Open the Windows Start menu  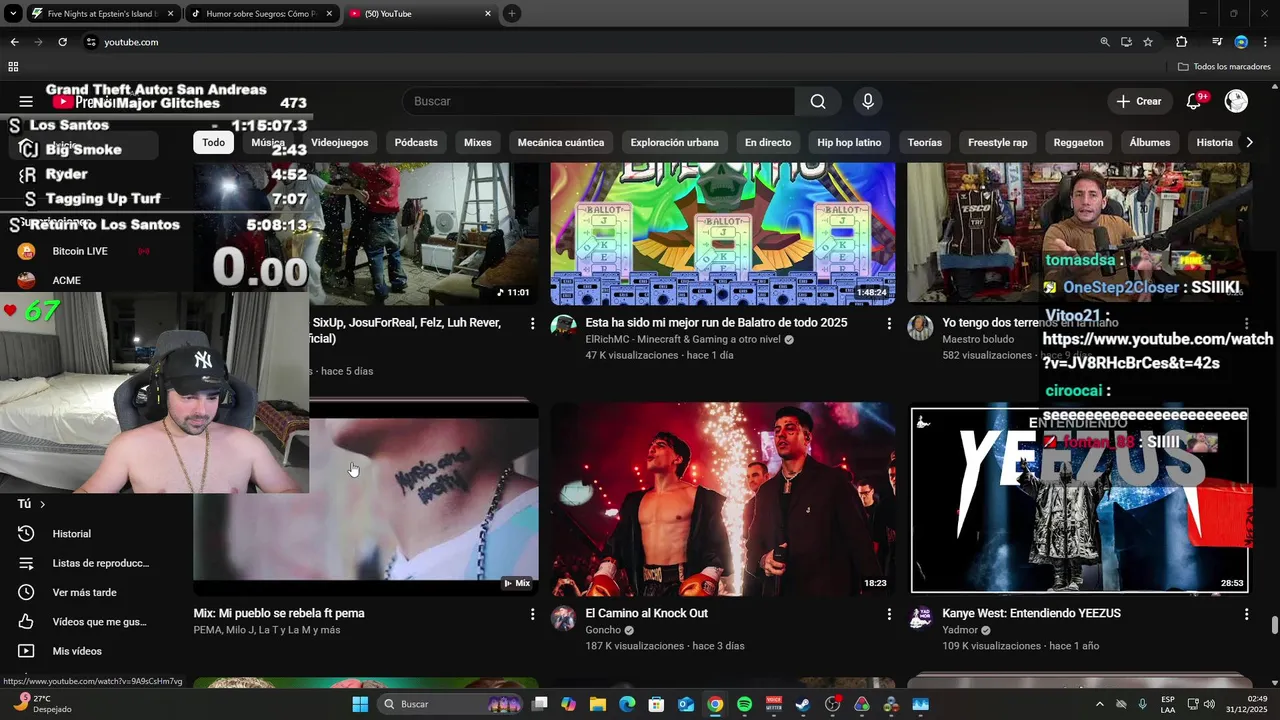[x=360, y=704]
